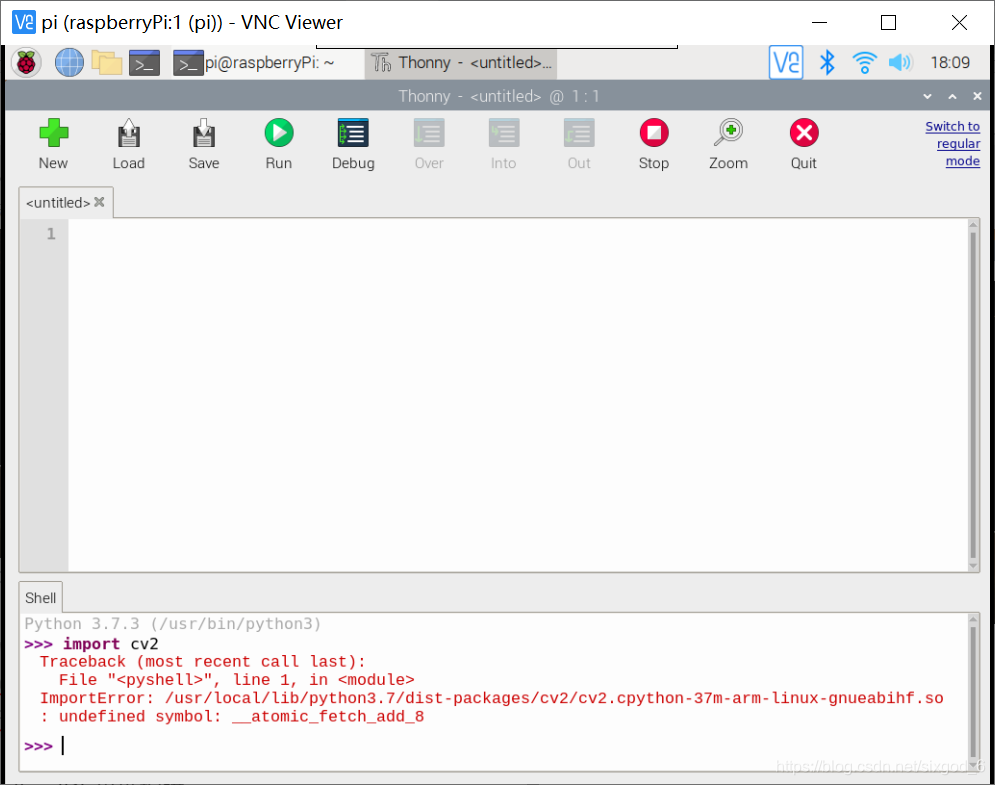995x785 pixels.
Task: Click the ImportError message line
Action: click(491, 699)
